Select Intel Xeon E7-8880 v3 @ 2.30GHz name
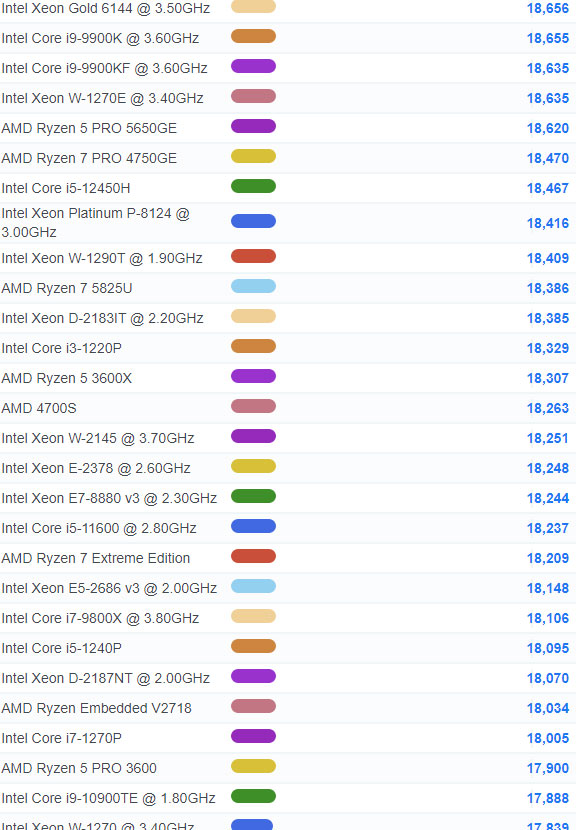 pyautogui.click(x=109, y=498)
